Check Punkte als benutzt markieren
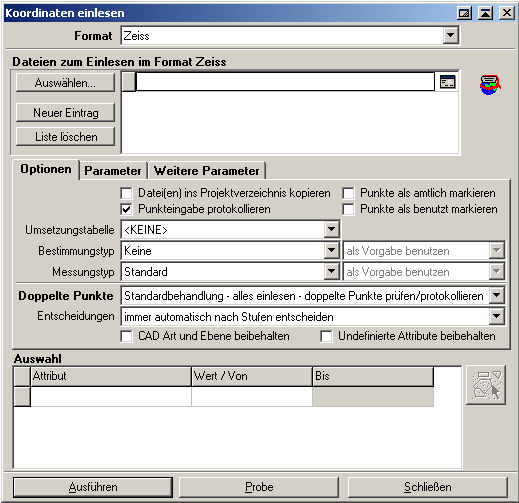This screenshot has height=503, width=519. click(348, 209)
